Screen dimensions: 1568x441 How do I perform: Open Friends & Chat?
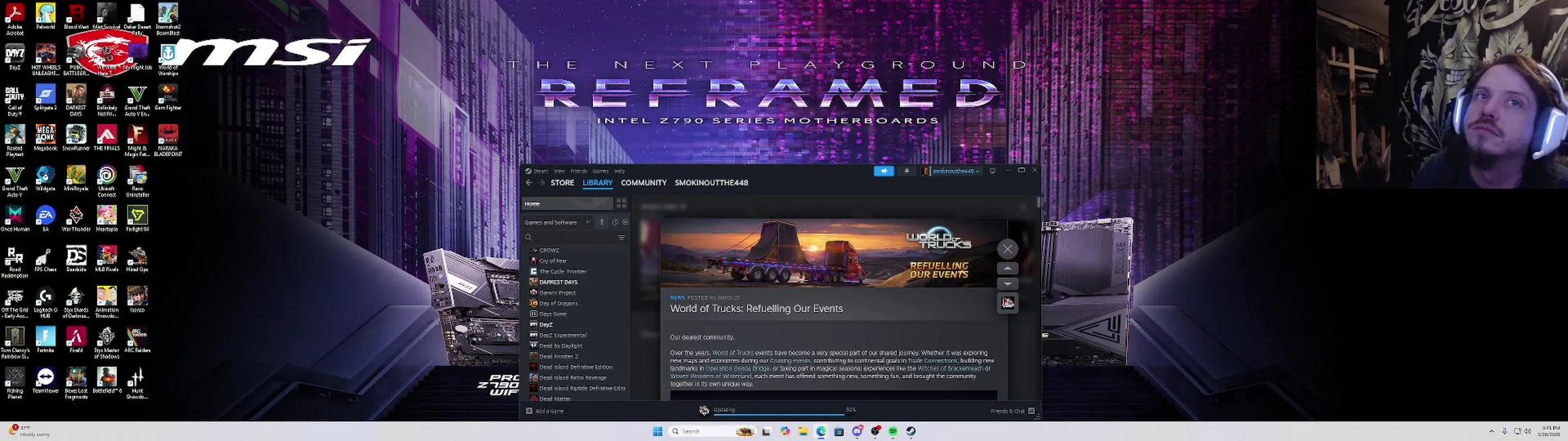click(1012, 411)
